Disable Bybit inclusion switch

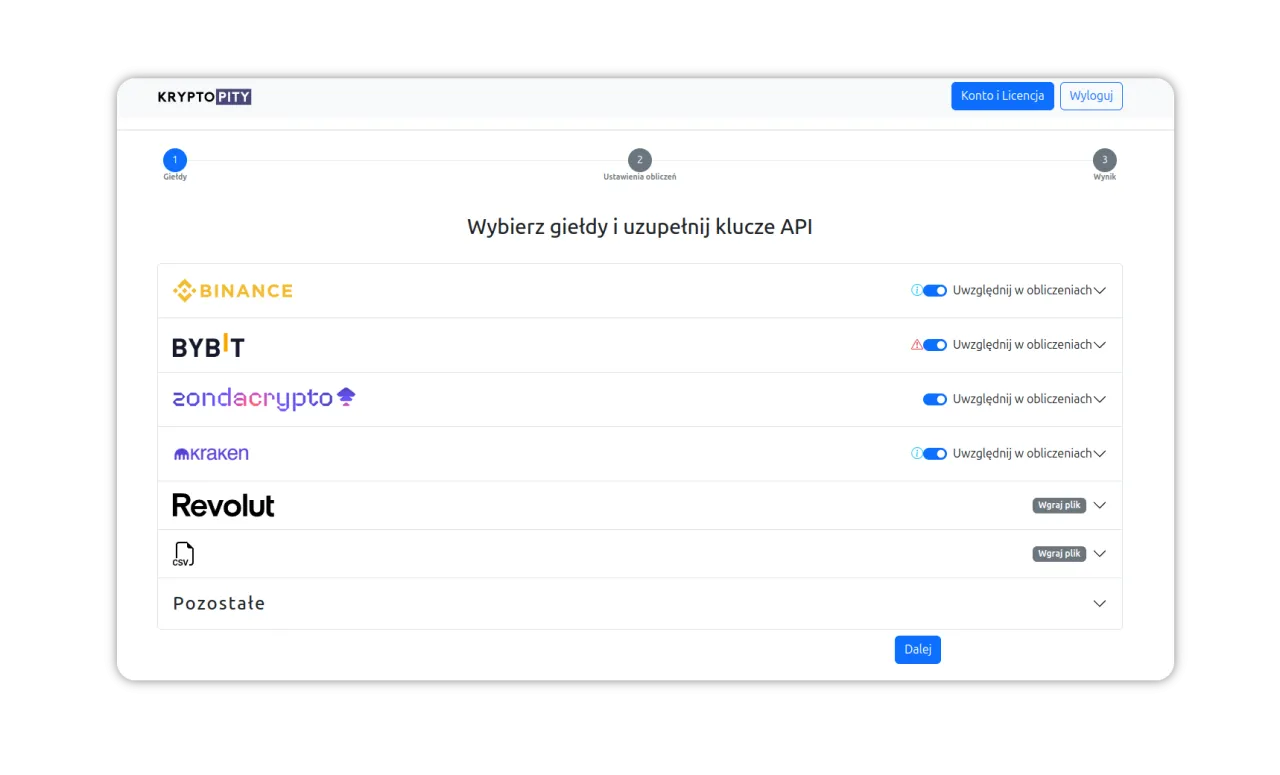[935, 345]
